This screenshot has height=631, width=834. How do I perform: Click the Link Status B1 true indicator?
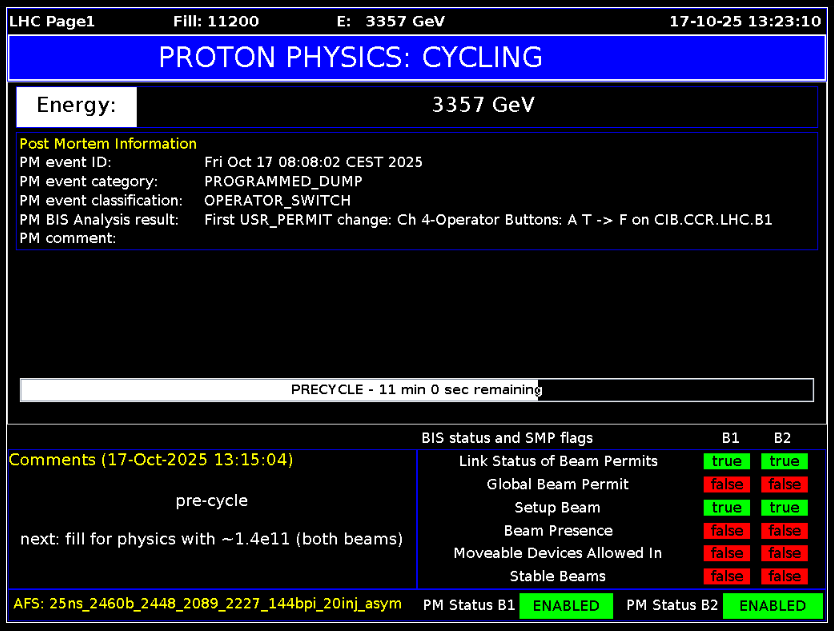click(727, 461)
